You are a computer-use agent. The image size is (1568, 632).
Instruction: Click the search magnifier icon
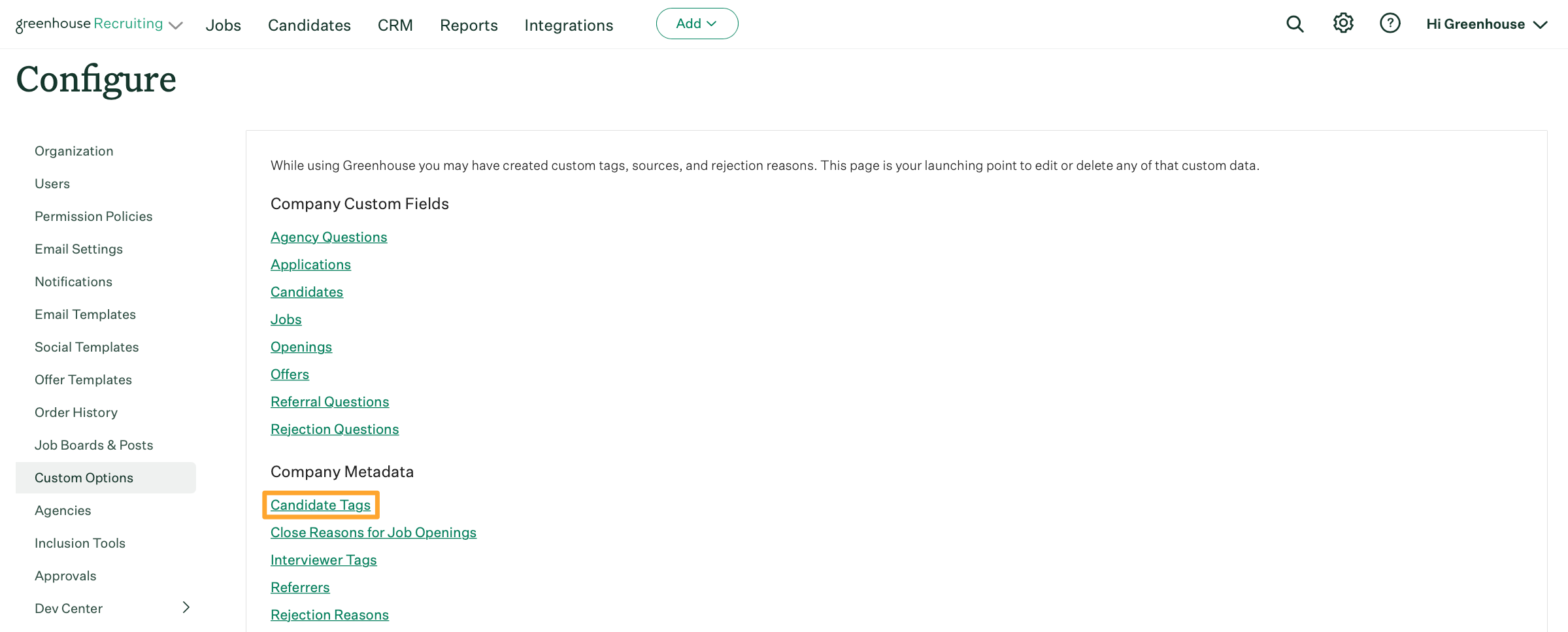pos(1294,24)
